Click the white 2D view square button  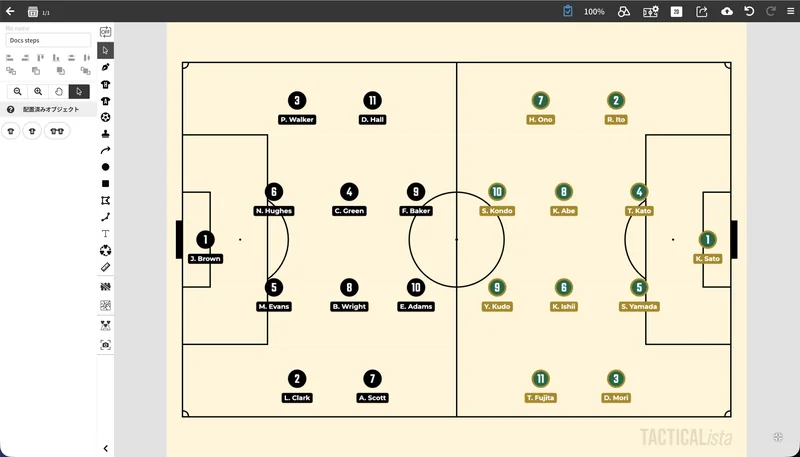tap(676, 12)
